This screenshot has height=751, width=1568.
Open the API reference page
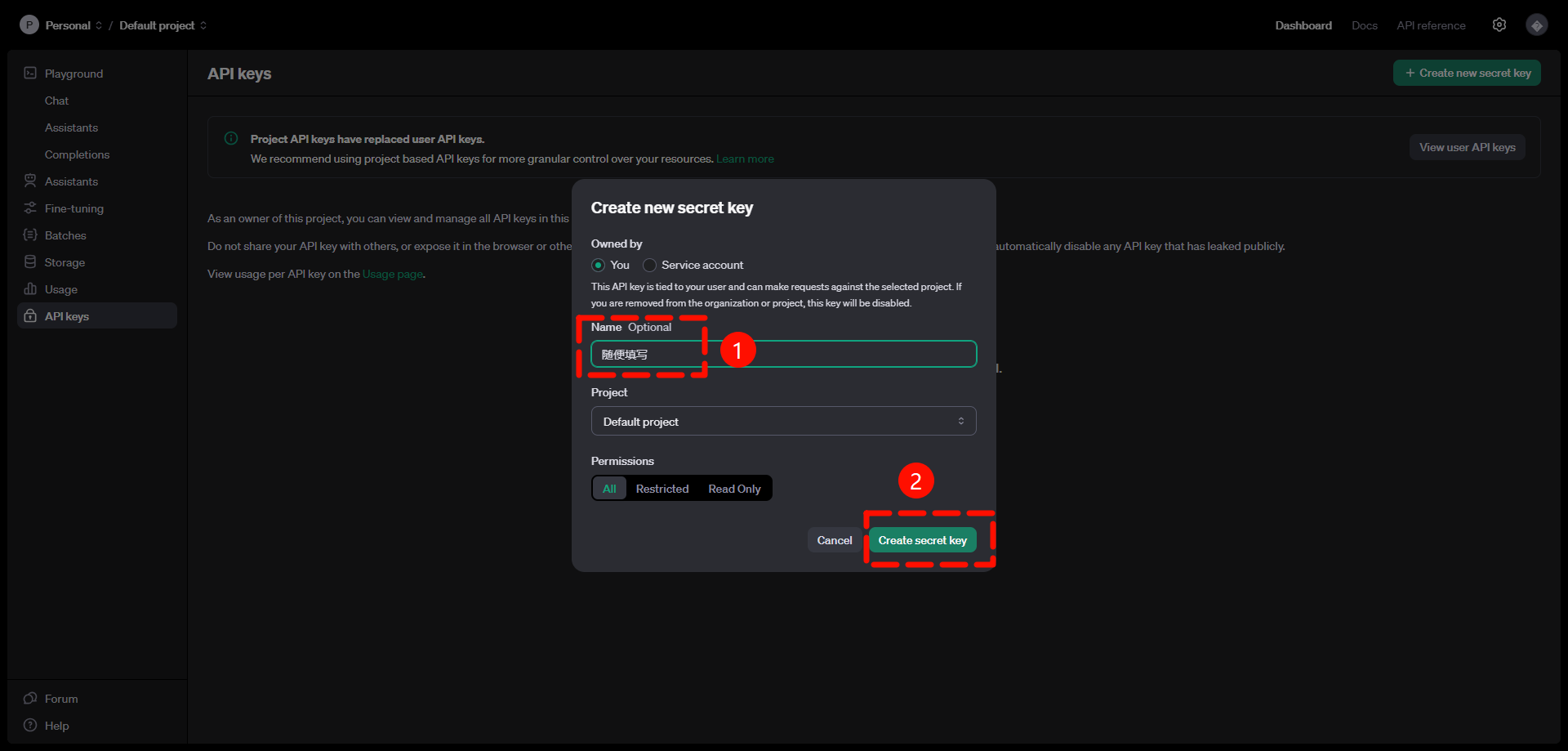pyautogui.click(x=1430, y=25)
